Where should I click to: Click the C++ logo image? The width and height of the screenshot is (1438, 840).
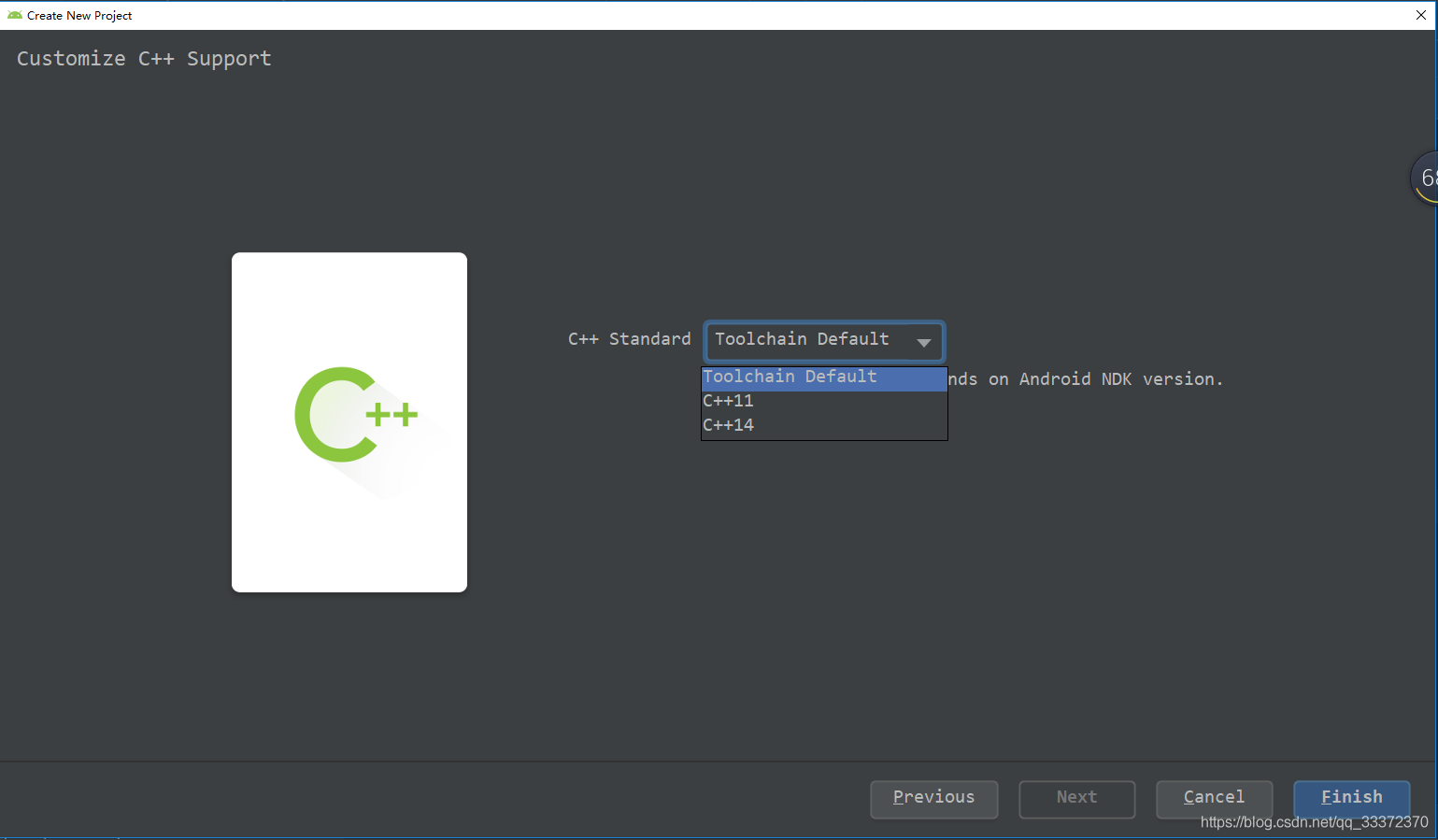(x=349, y=422)
